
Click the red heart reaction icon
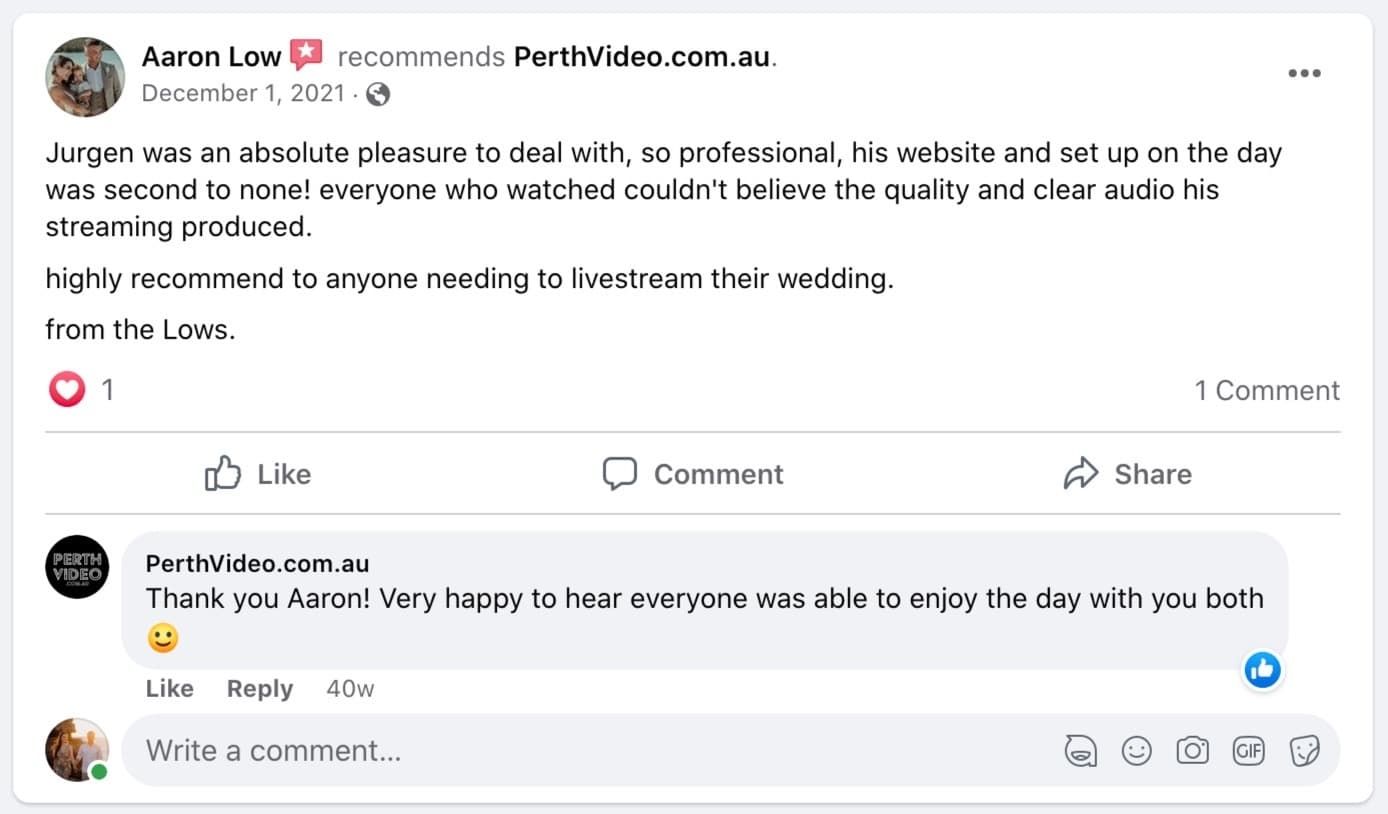point(67,390)
